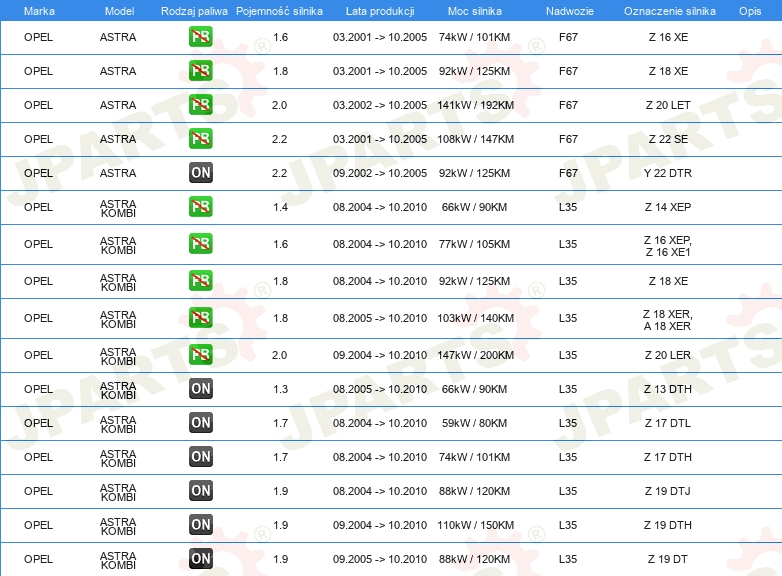
Task: Click the petrol icon for the 103kW / 140KM row
Action: [x=200, y=318]
